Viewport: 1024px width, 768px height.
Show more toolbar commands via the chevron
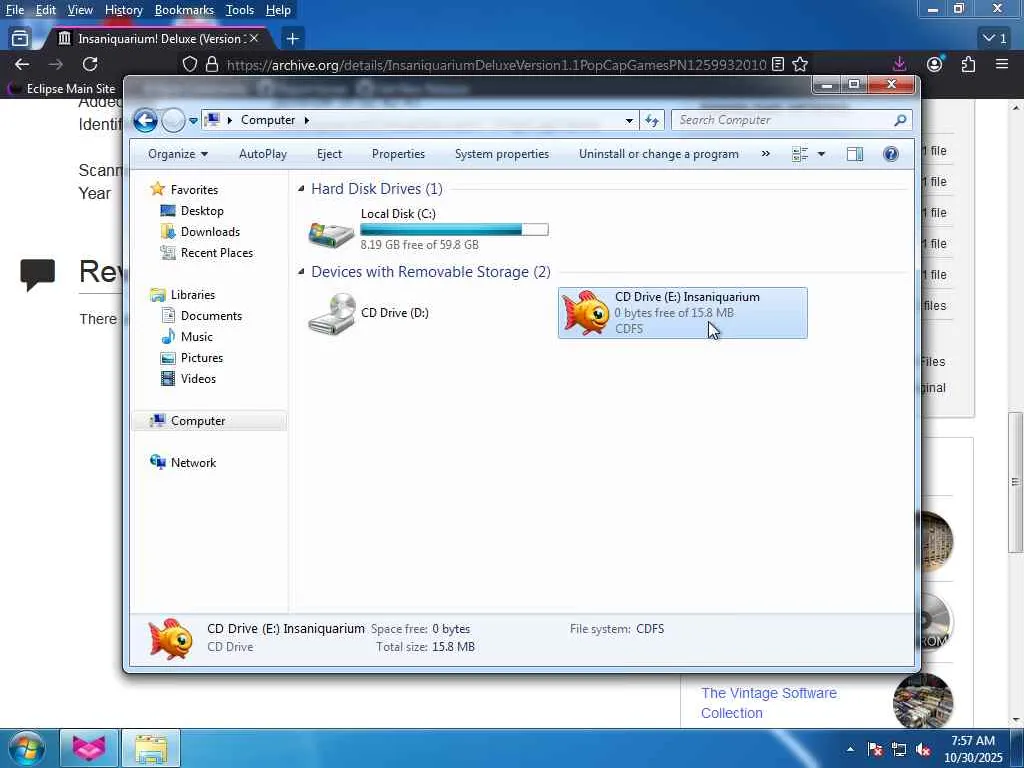click(x=765, y=154)
